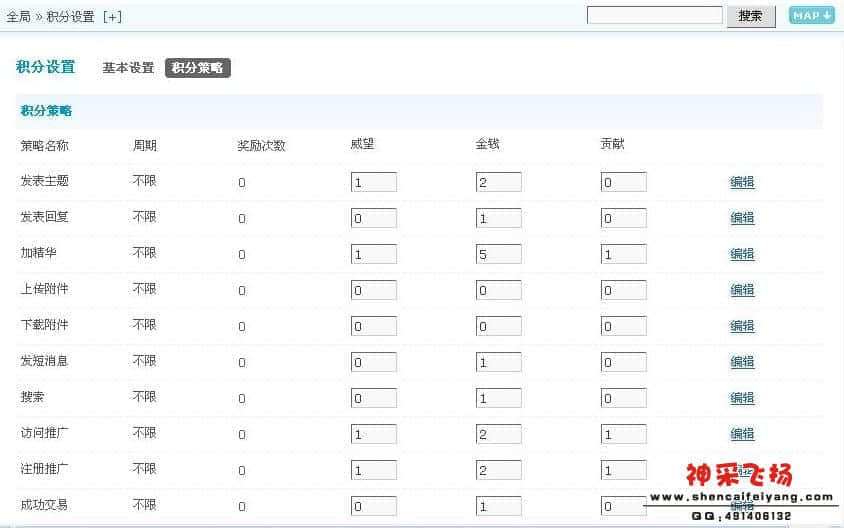Screen dimensions: 844x528
Task: Click the 威望 column header
Action: tap(362, 144)
